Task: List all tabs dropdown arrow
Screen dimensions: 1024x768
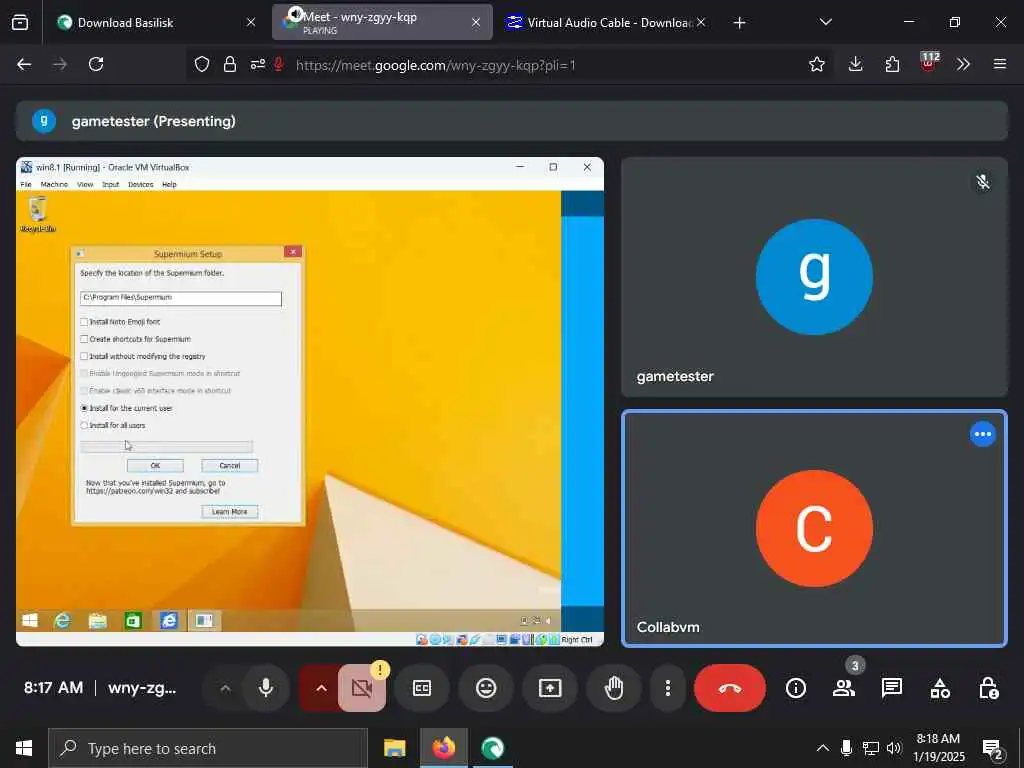Action: coord(825,22)
